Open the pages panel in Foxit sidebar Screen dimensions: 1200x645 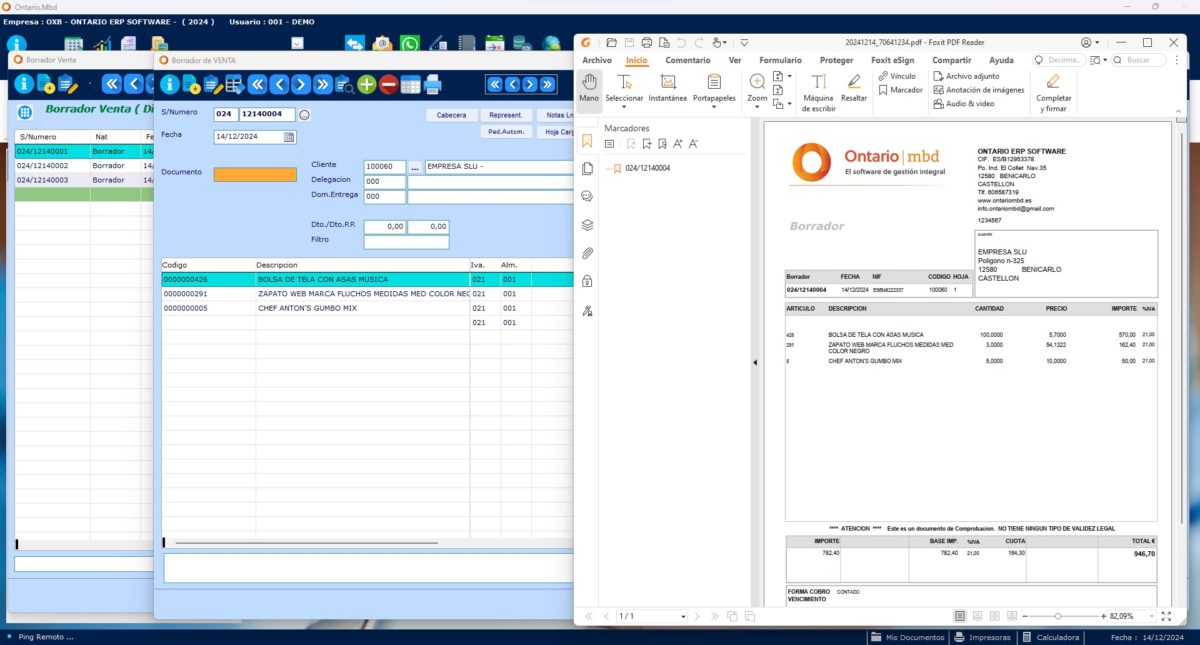click(x=587, y=169)
